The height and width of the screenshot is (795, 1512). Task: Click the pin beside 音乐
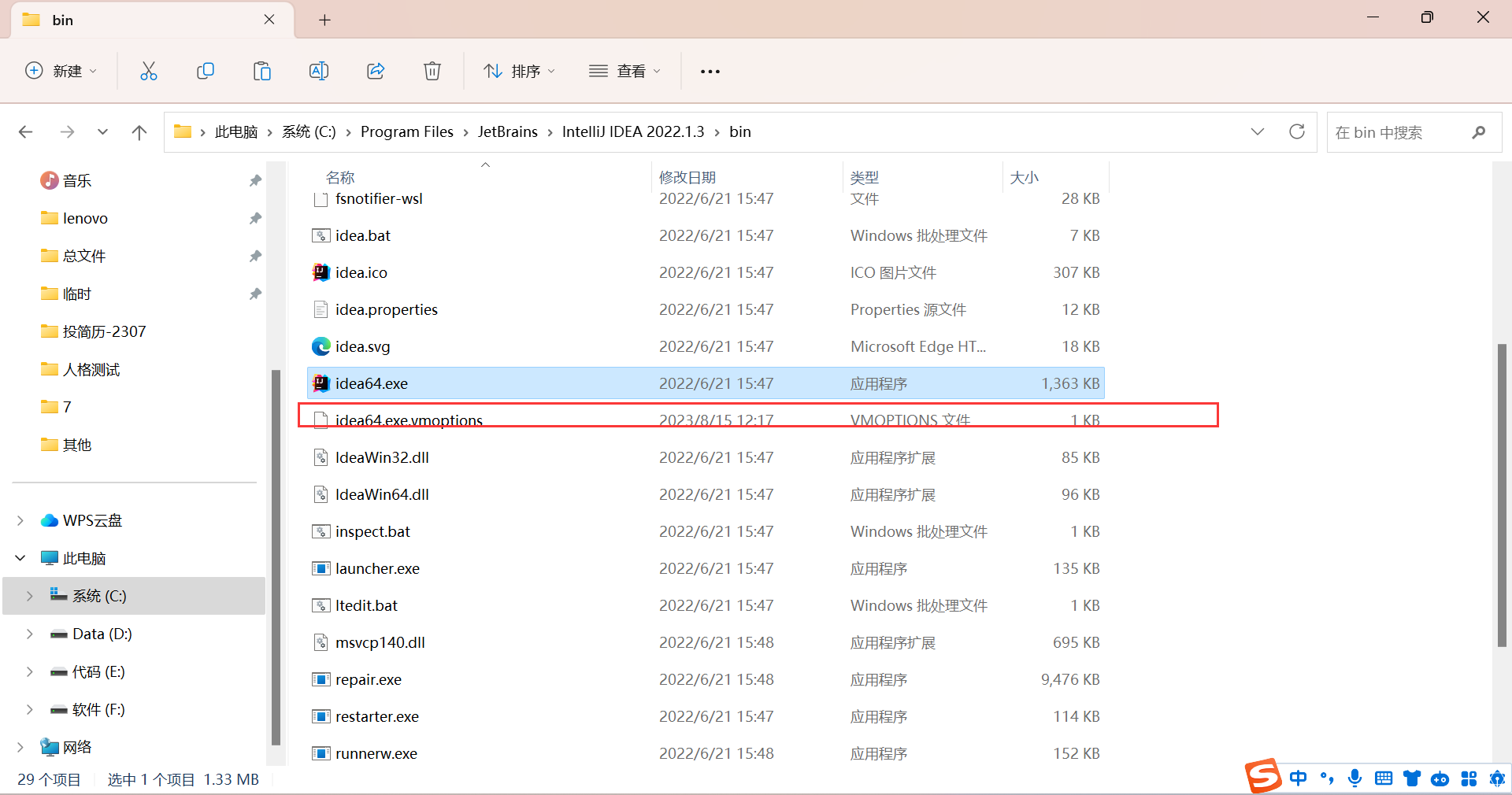[x=255, y=181]
